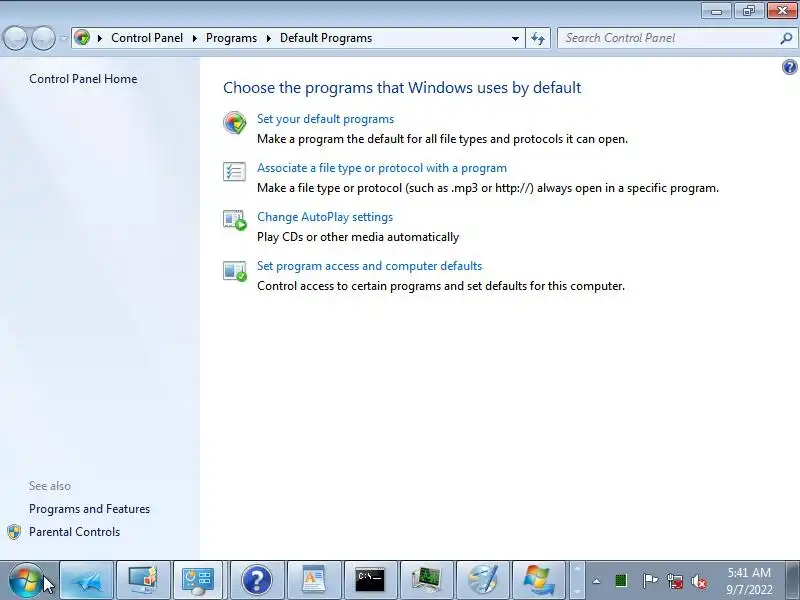Screen dimensions: 800x600
Task: Click the Back navigation button
Action: 15,38
